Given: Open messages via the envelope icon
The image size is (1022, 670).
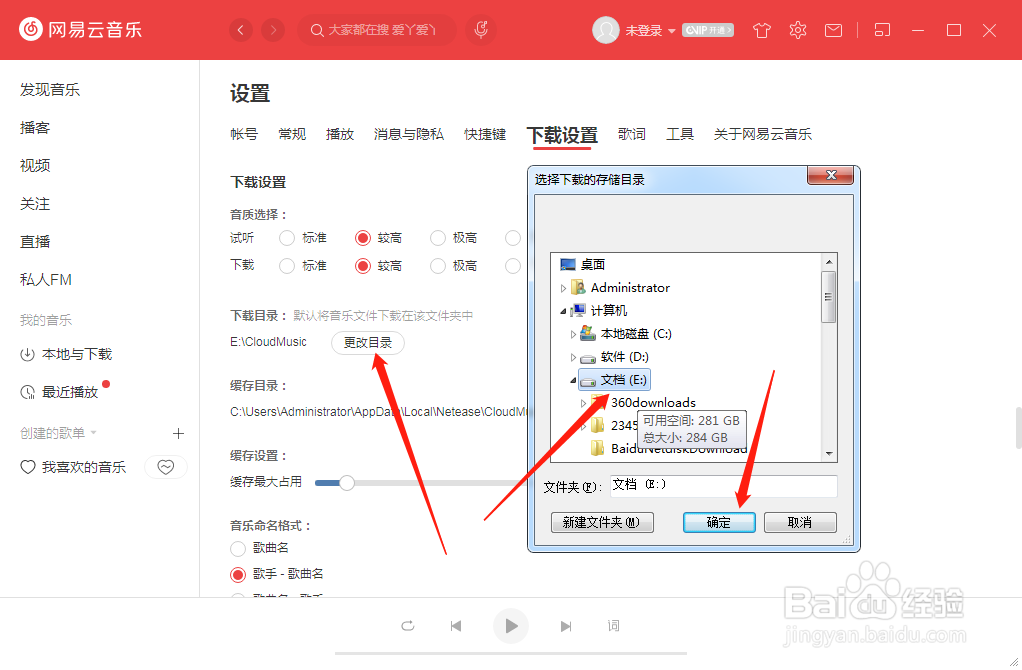Looking at the screenshot, I should [x=834, y=30].
